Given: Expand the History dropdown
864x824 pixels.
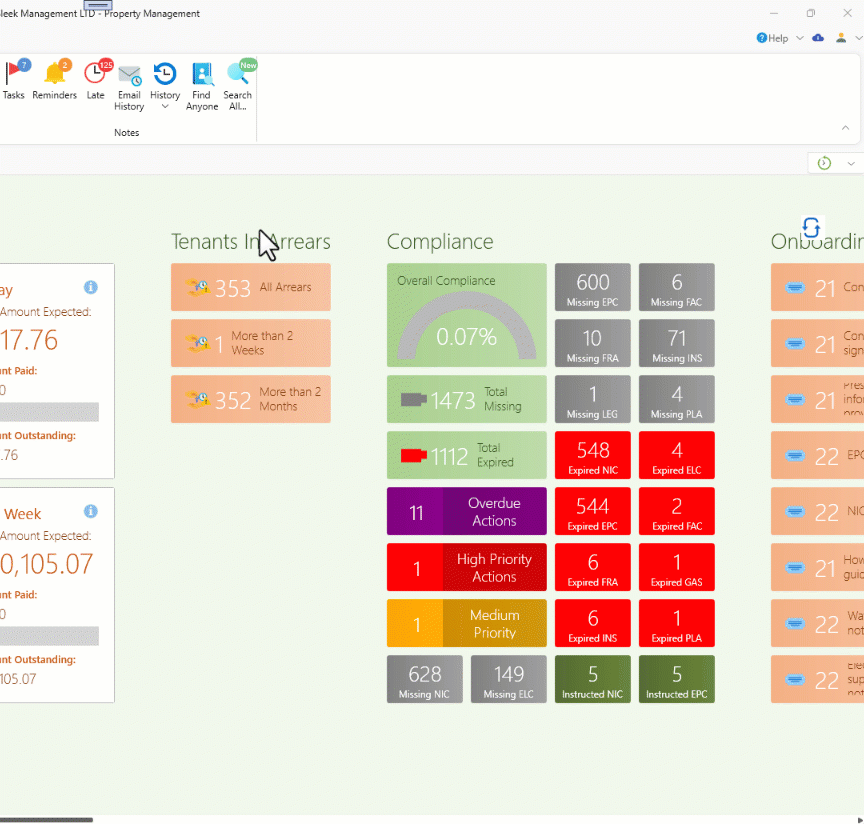Looking at the screenshot, I should click(165, 107).
